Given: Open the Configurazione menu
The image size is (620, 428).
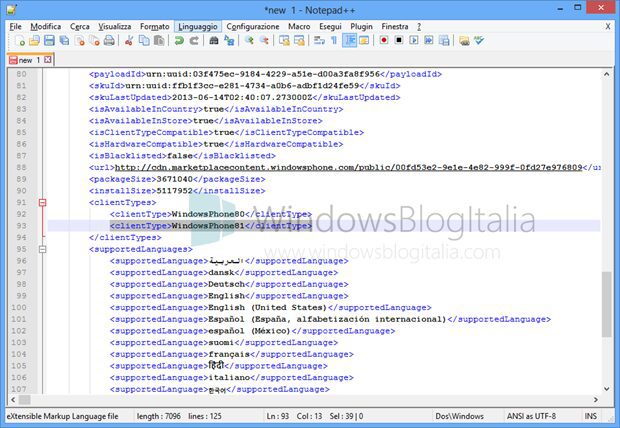Looking at the screenshot, I should (x=253, y=27).
